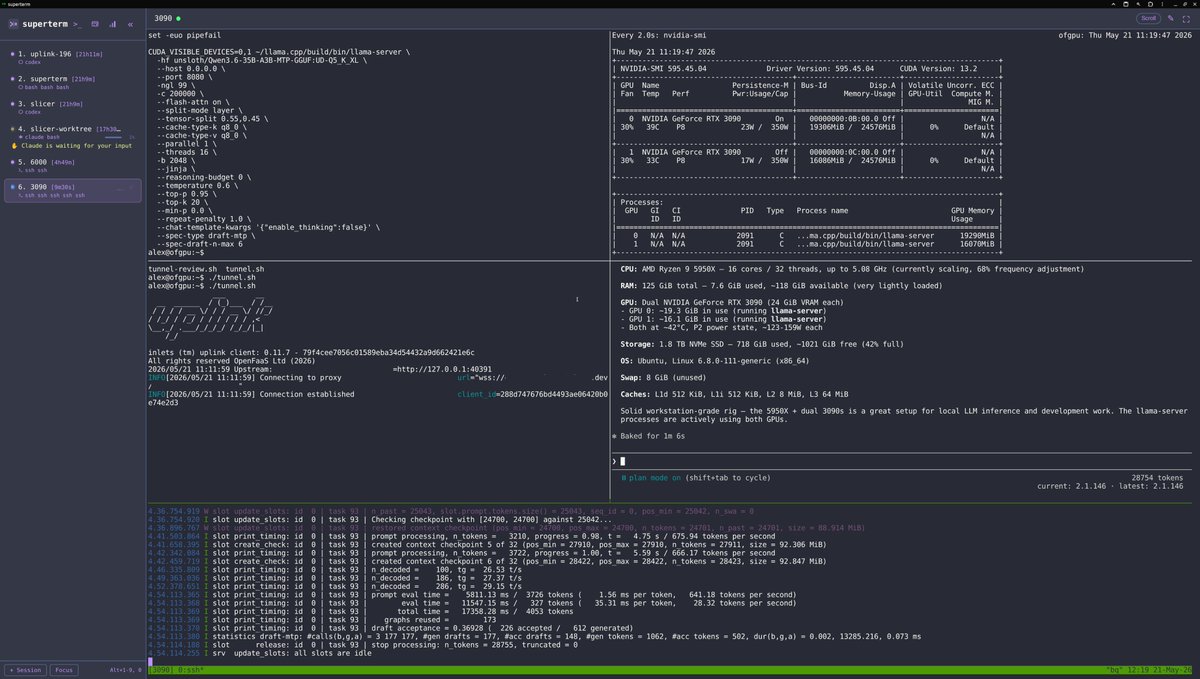
Task: Open the bar chart stats icon
Action: [x=112, y=23]
